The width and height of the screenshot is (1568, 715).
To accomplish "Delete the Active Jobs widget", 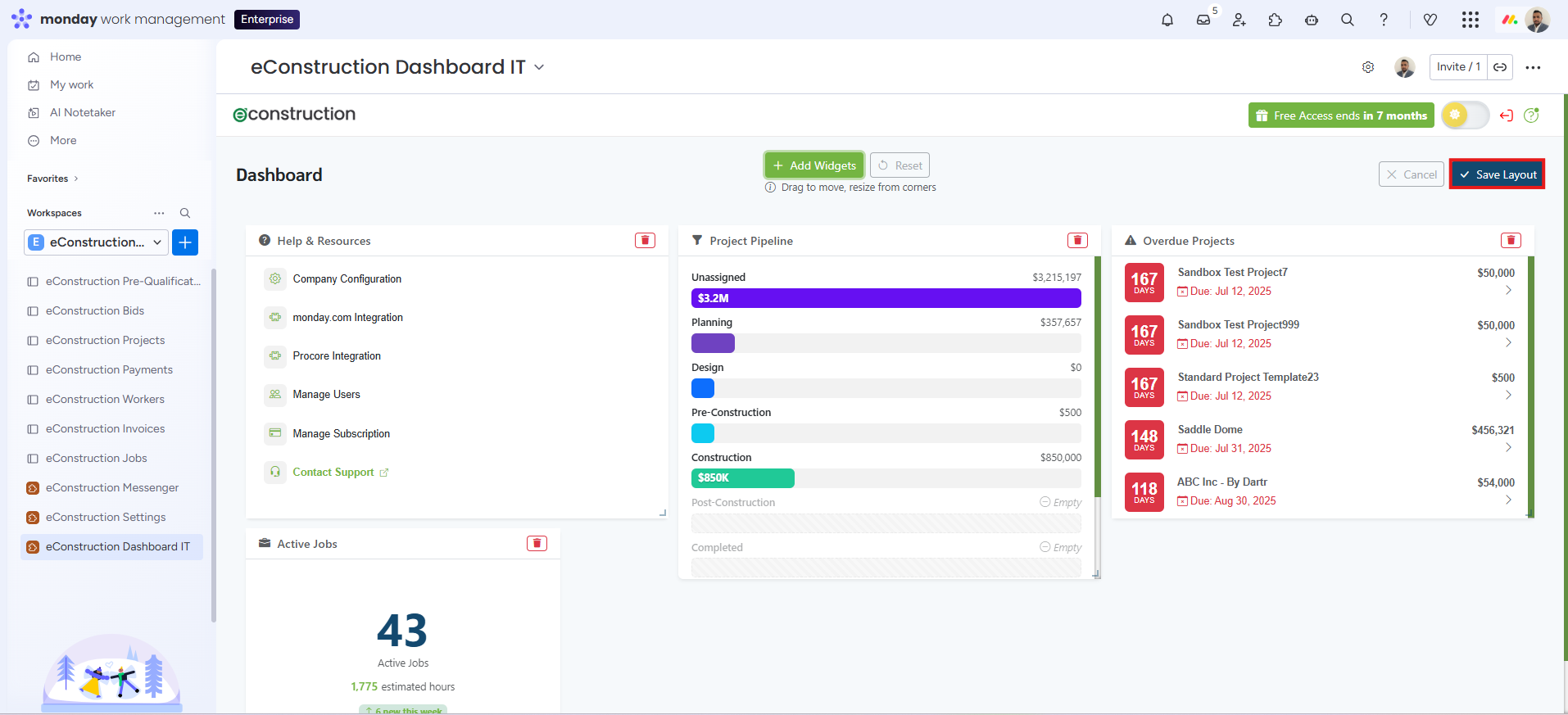I will [537, 543].
